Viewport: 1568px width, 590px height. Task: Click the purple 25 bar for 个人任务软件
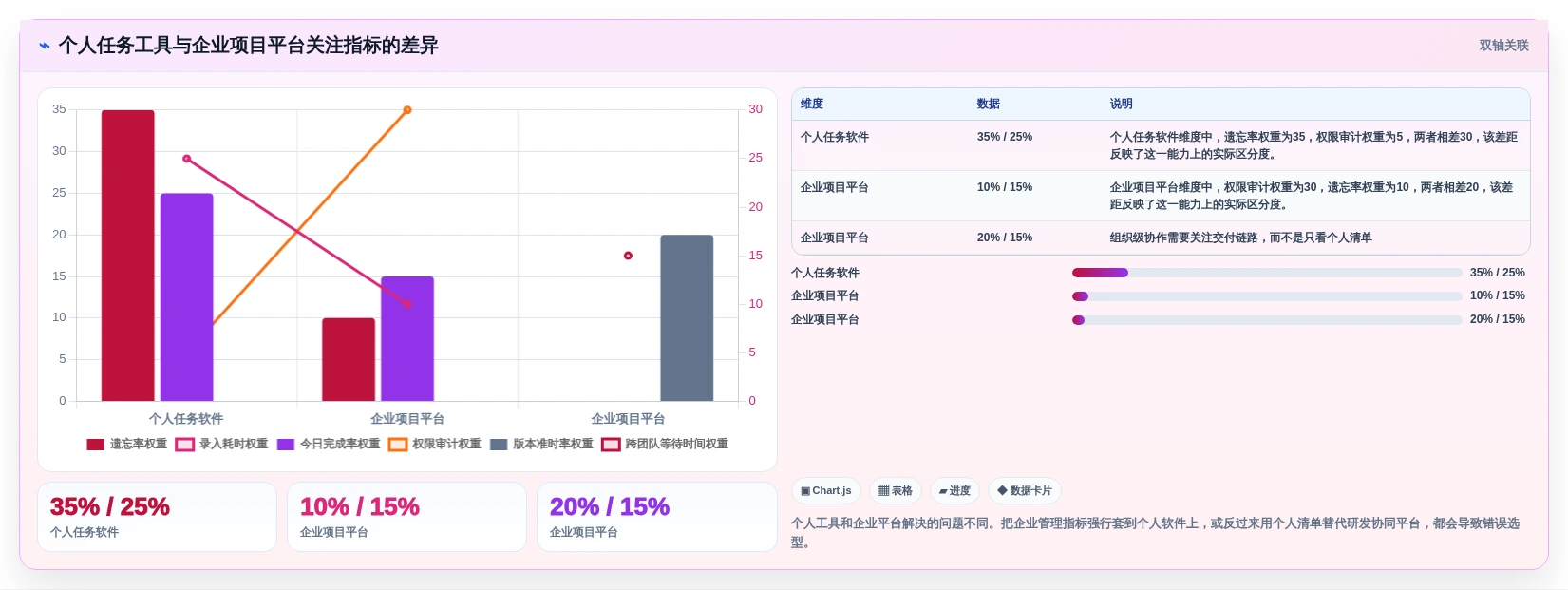[x=186, y=297]
